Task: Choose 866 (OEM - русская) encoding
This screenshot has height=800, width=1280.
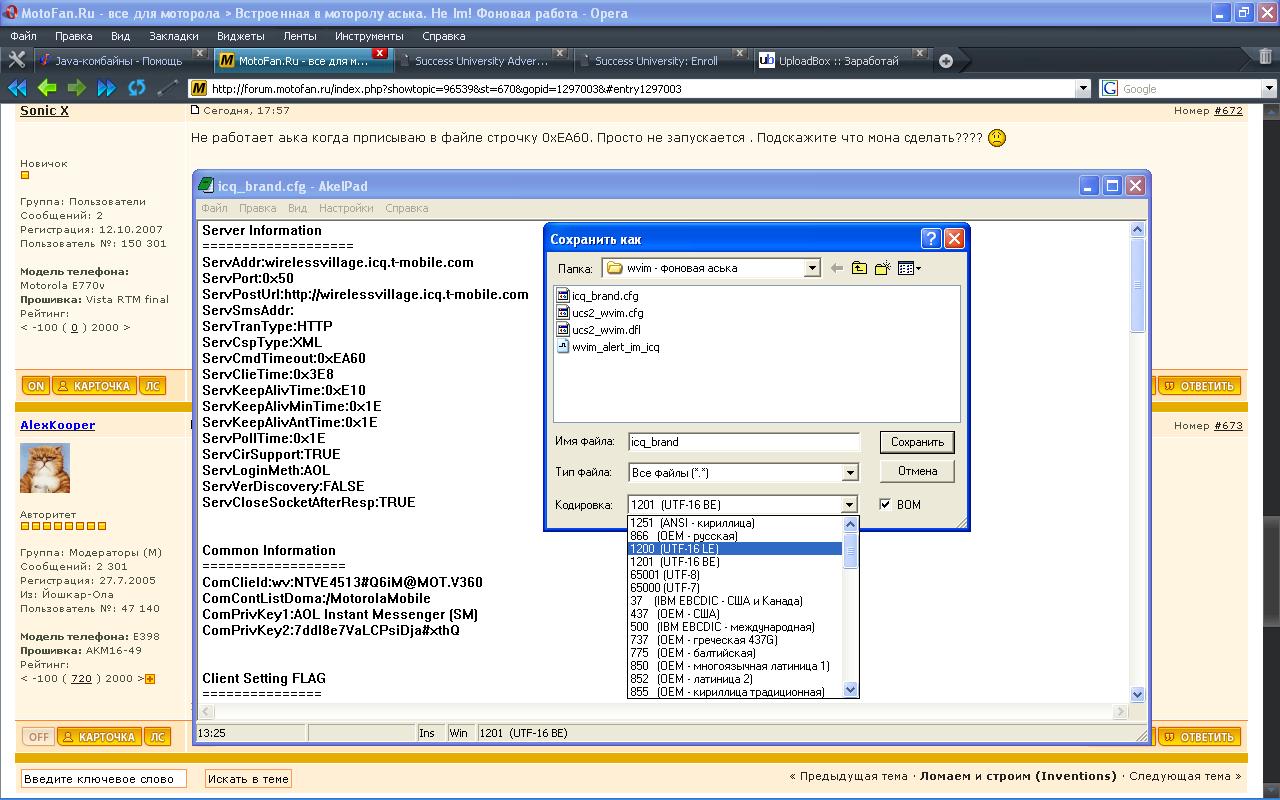Action: pos(735,536)
